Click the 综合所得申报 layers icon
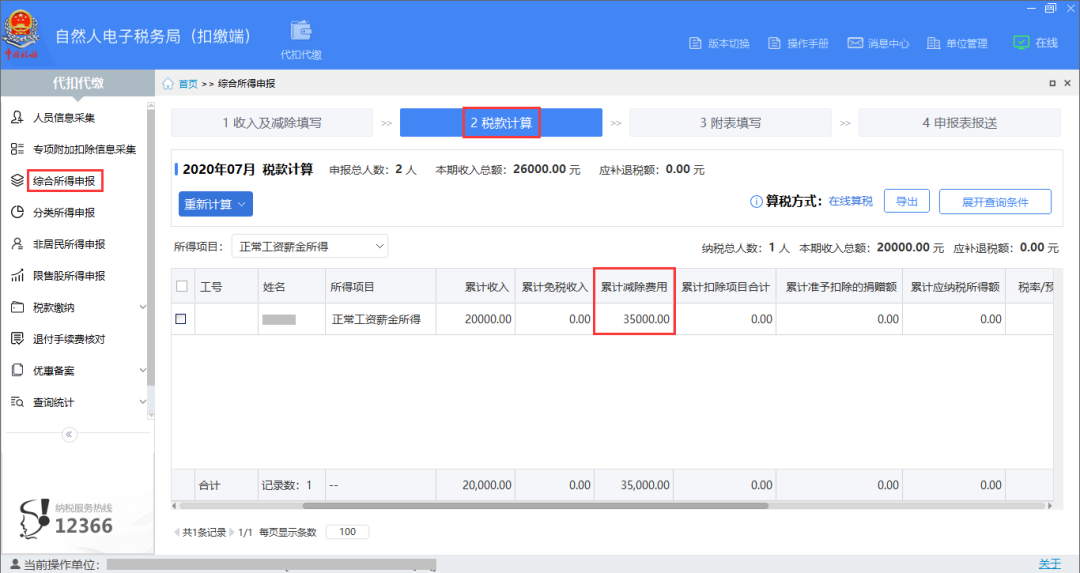 pyautogui.click(x=17, y=180)
